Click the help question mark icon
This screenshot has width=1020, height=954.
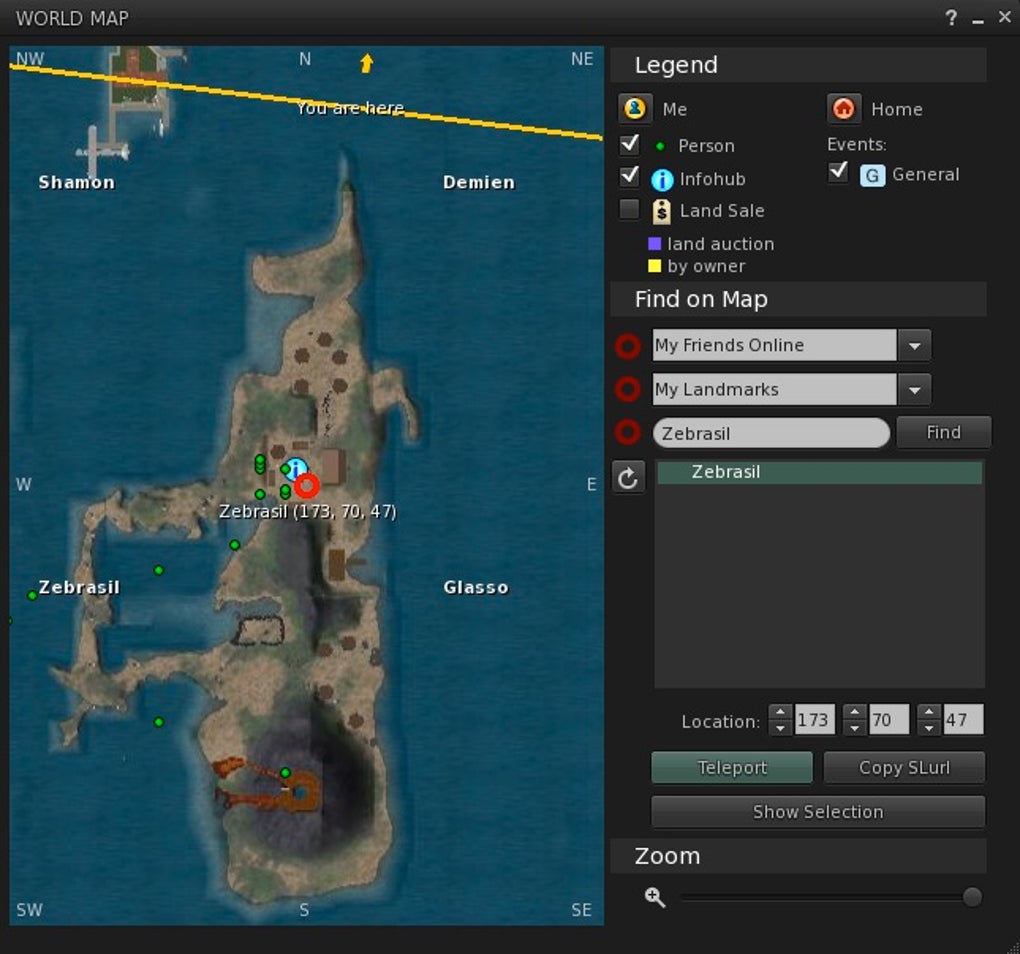(951, 18)
